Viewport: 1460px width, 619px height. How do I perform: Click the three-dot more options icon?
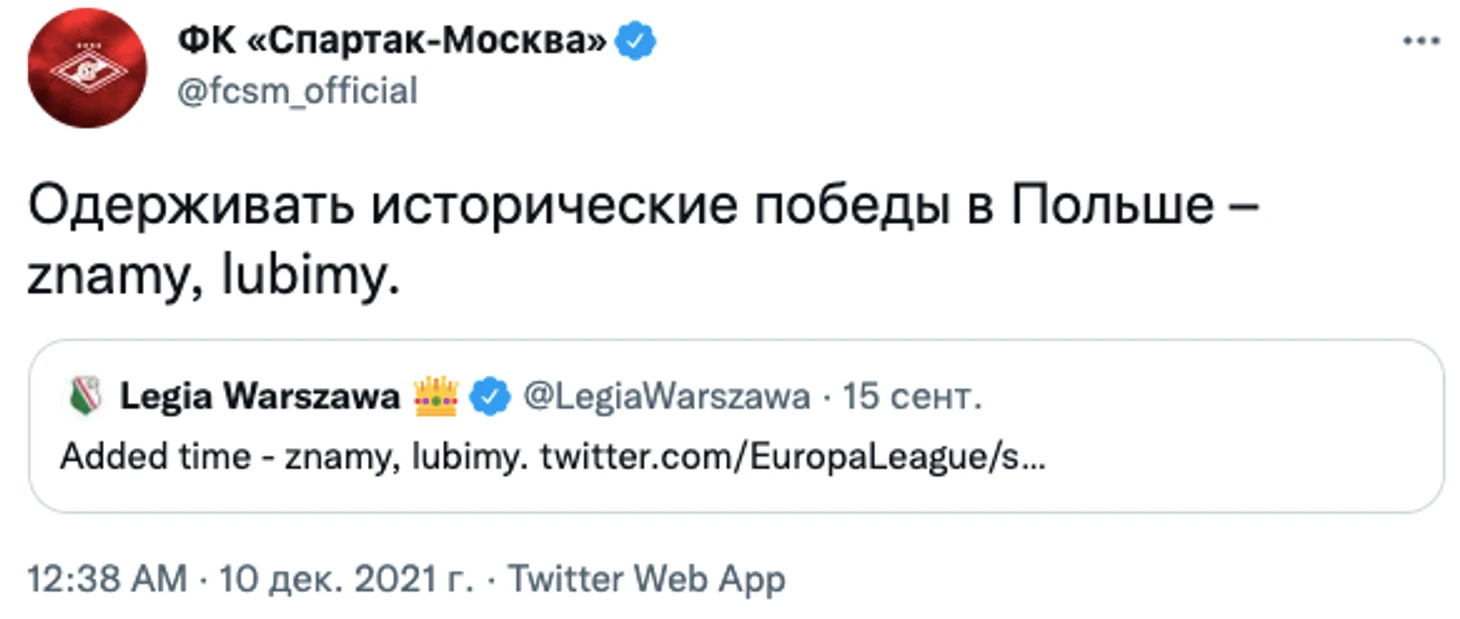click(1421, 42)
